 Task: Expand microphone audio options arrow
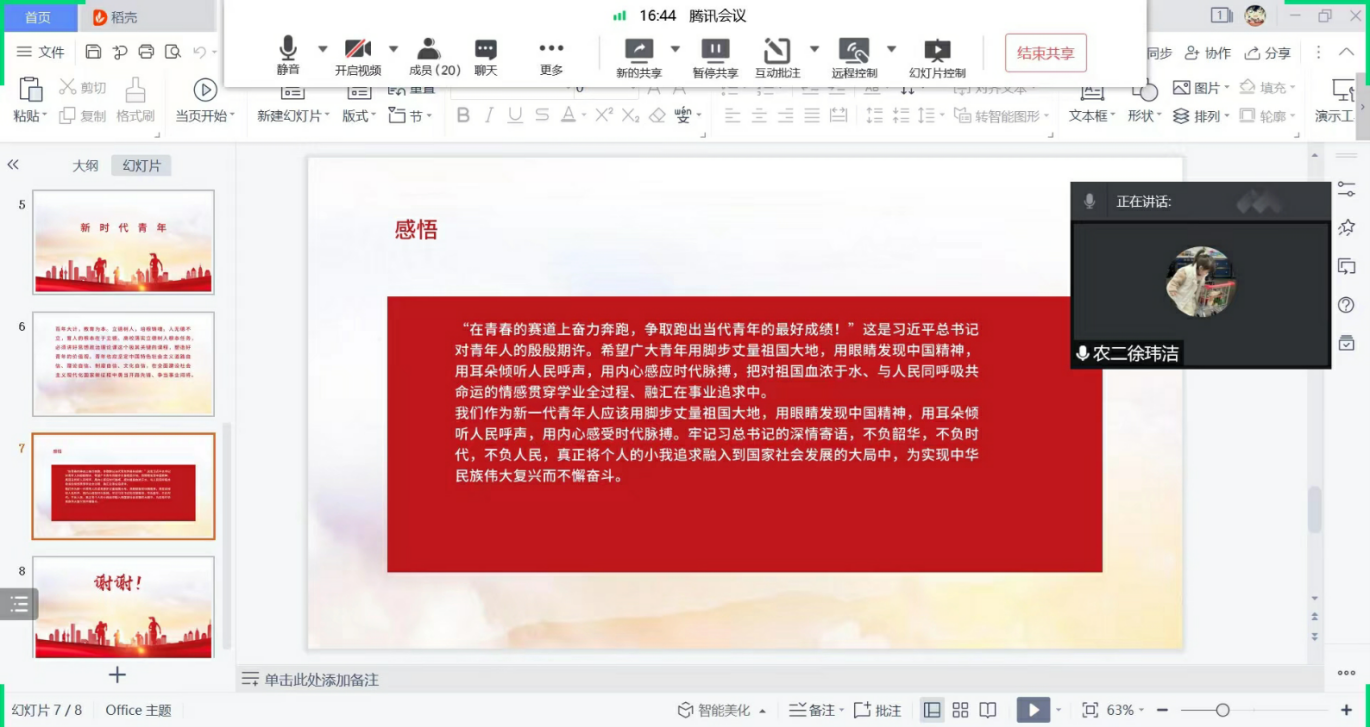[x=323, y=48]
